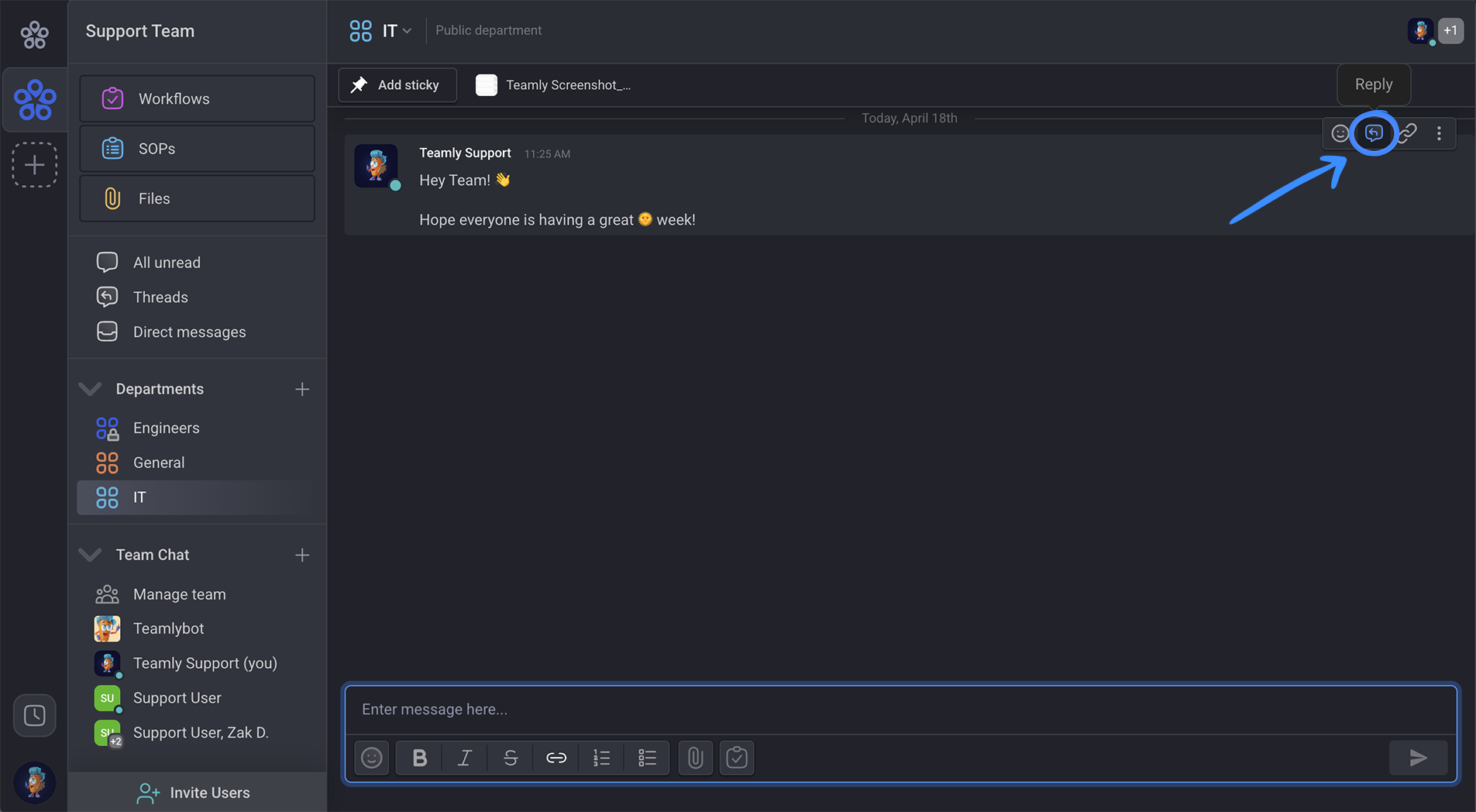Open the Teamly home logo icon
1476x812 pixels.
pyautogui.click(x=34, y=34)
